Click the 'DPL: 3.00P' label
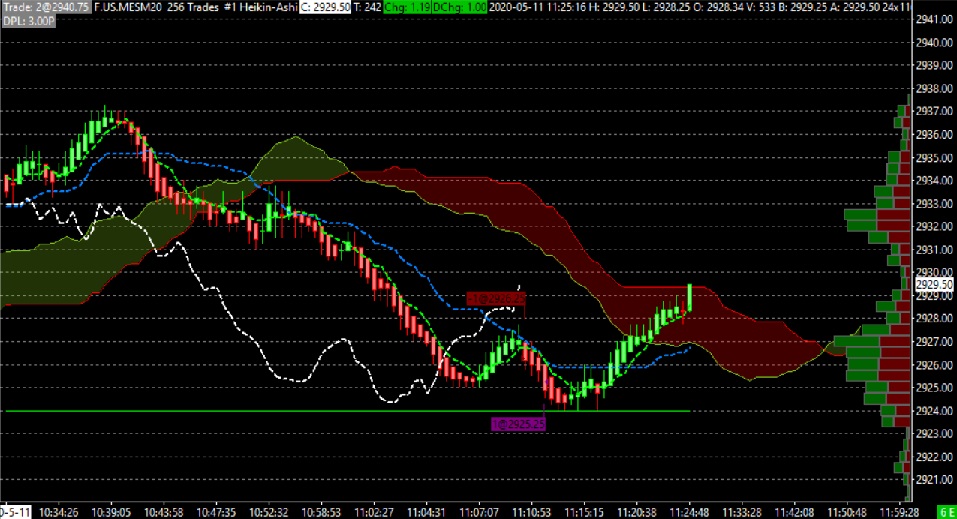The image size is (957, 519). [29, 21]
